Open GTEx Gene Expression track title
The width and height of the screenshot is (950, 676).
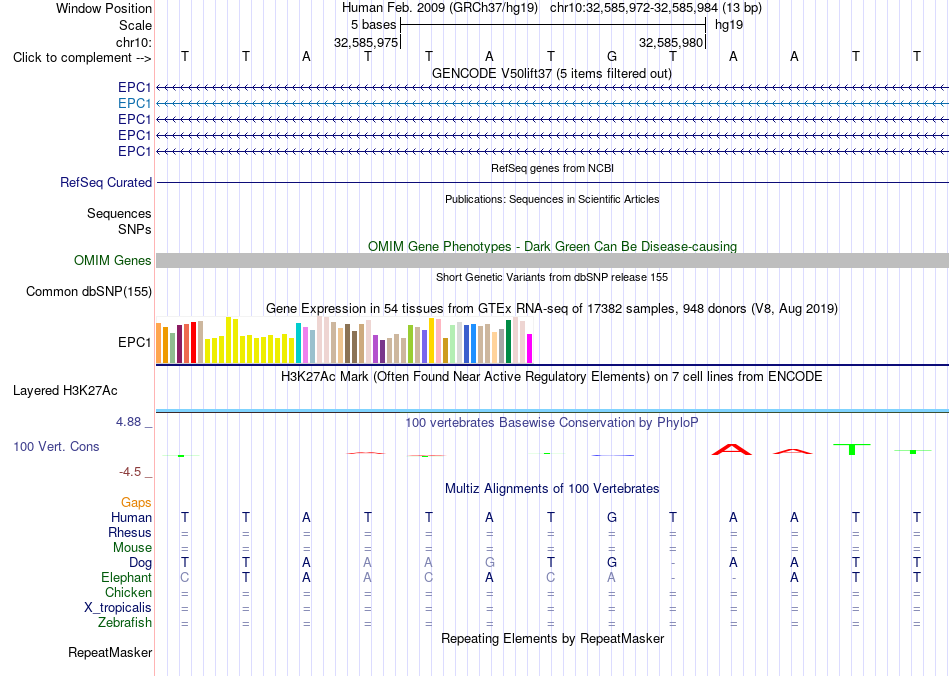tap(552, 308)
